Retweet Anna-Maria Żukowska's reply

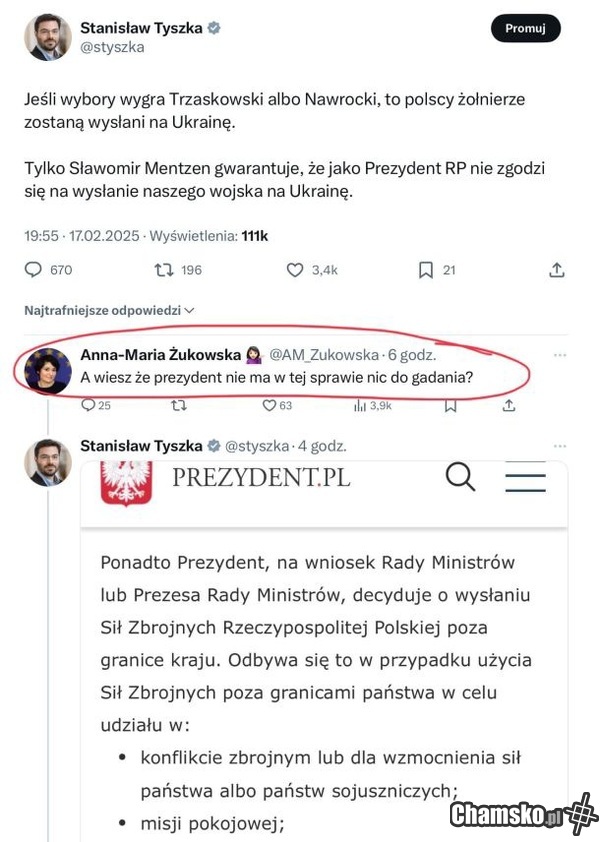pos(179,405)
